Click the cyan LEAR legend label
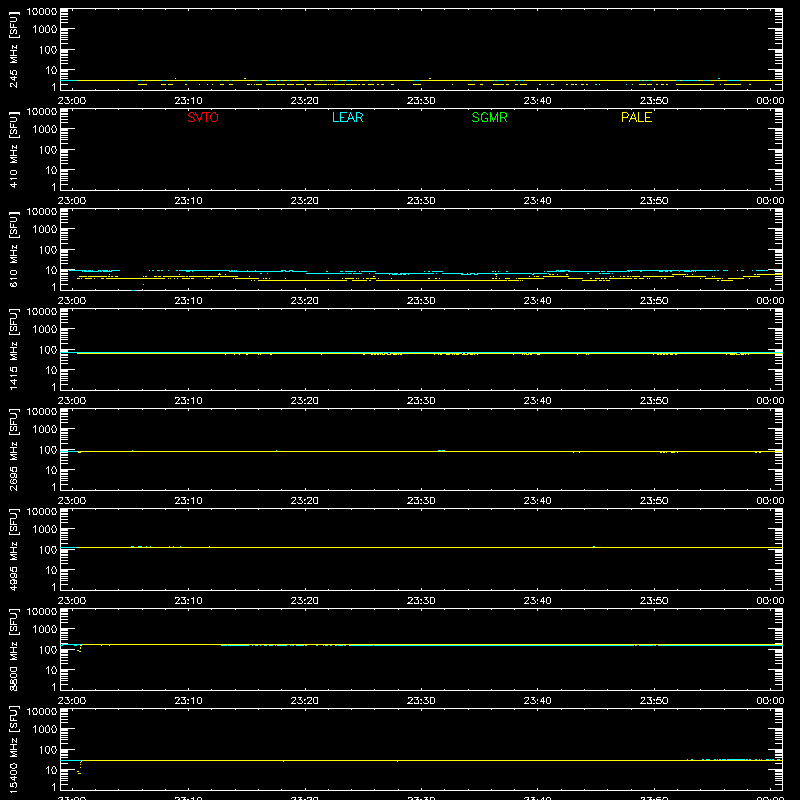800x800 pixels. pyautogui.click(x=347, y=117)
